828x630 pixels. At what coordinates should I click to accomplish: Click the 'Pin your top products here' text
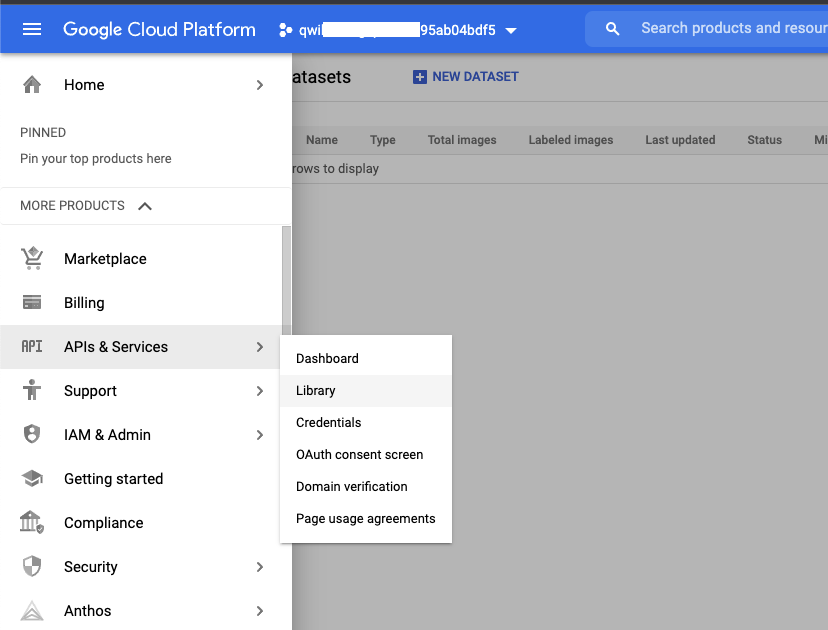pos(96,158)
